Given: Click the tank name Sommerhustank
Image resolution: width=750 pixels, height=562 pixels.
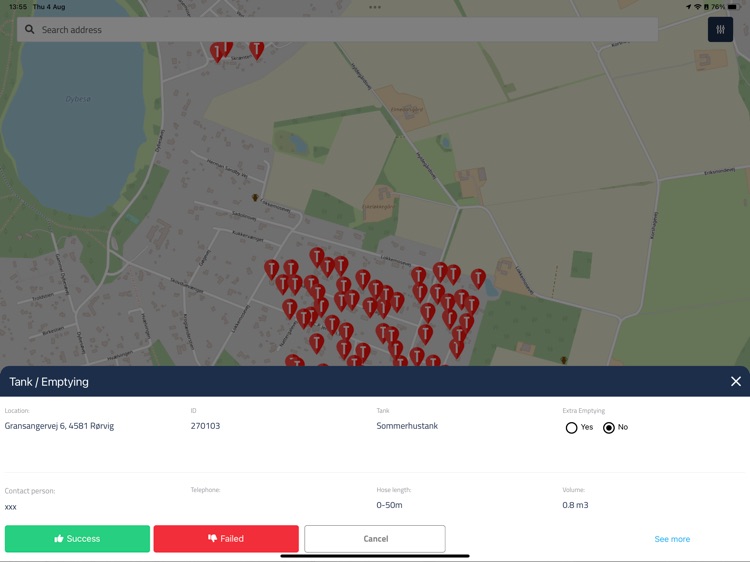Looking at the screenshot, I should click(x=407, y=426).
